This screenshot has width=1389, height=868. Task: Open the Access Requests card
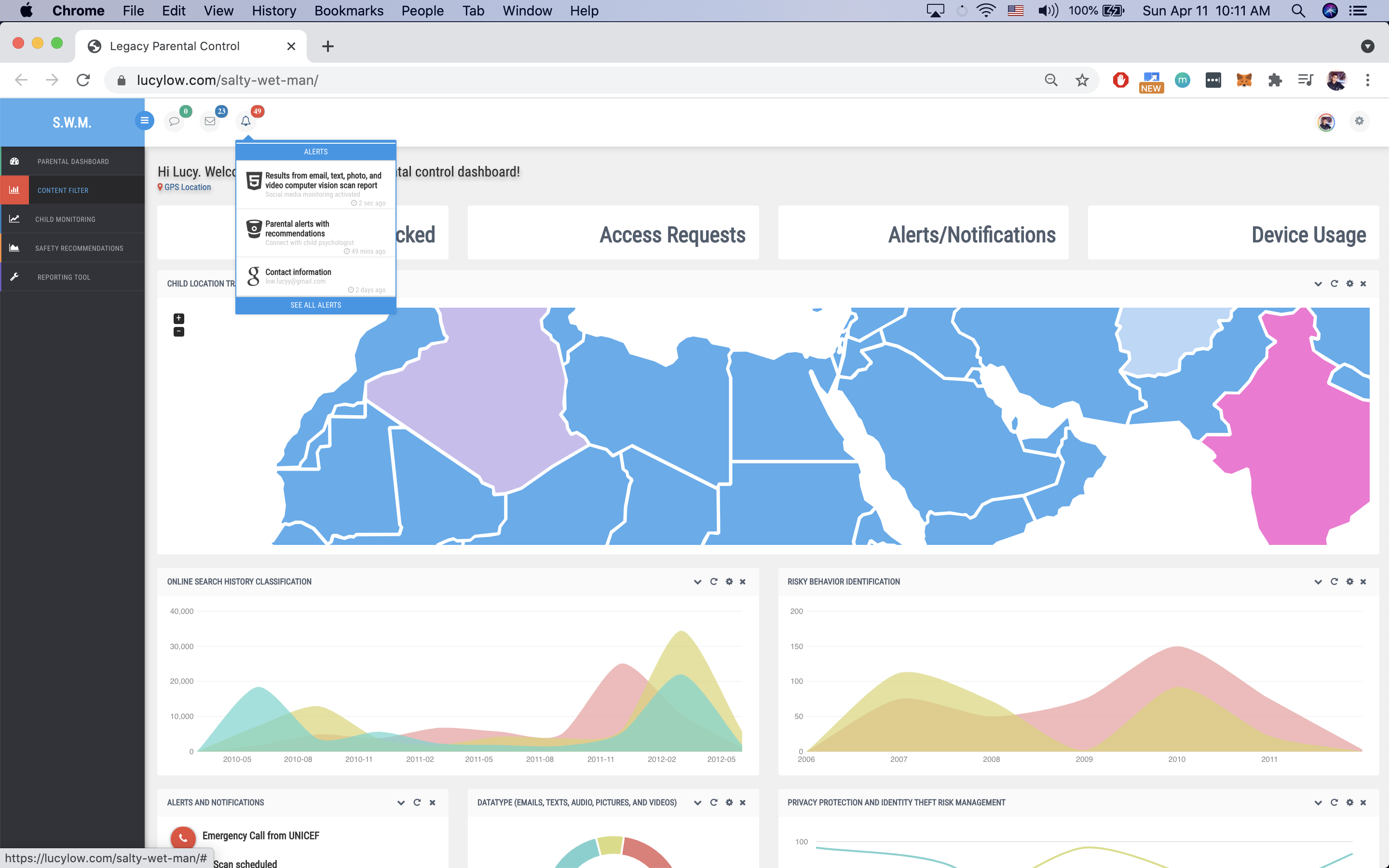pyautogui.click(x=613, y=232)
